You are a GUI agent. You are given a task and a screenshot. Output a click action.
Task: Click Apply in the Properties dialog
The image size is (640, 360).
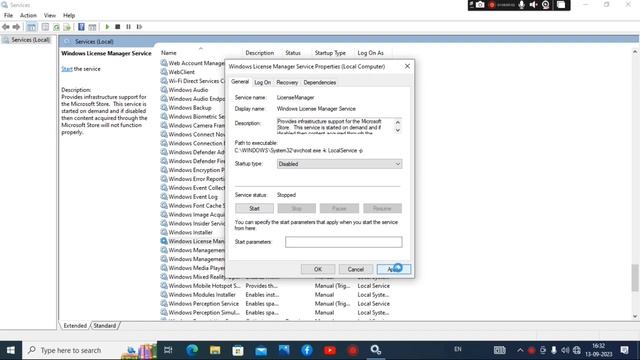click(394, 269)
